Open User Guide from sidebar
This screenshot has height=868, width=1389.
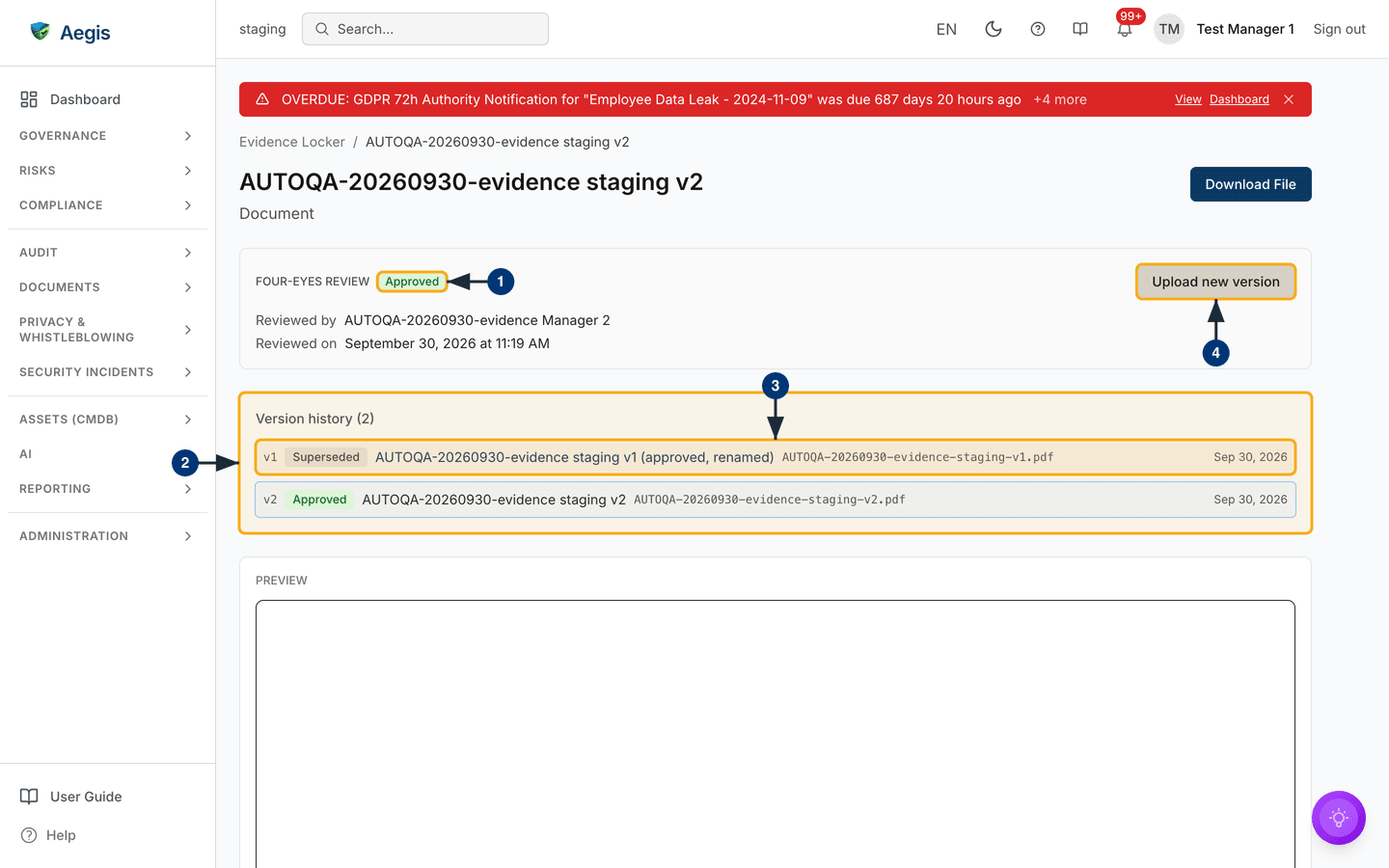pos(86,797)
